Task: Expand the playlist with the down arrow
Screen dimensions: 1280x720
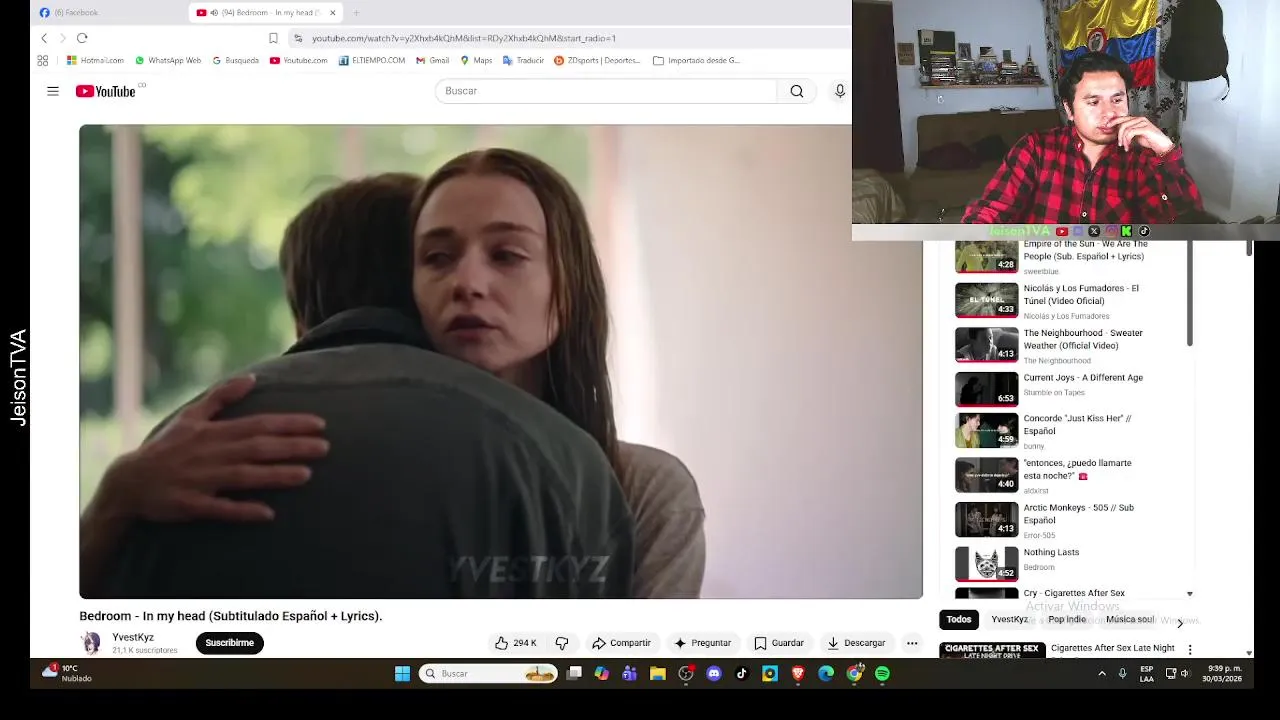Action: click(1190, 594)
